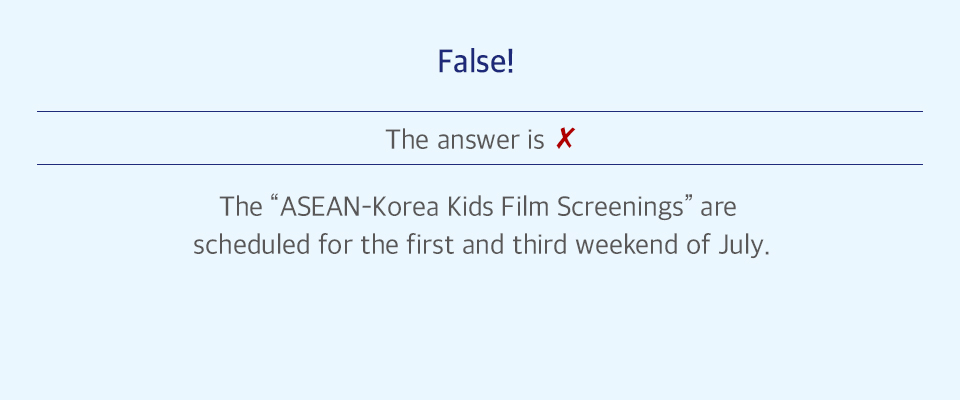Click the word "is" before the red X
960x400 pixels.
tap(534, 140)
